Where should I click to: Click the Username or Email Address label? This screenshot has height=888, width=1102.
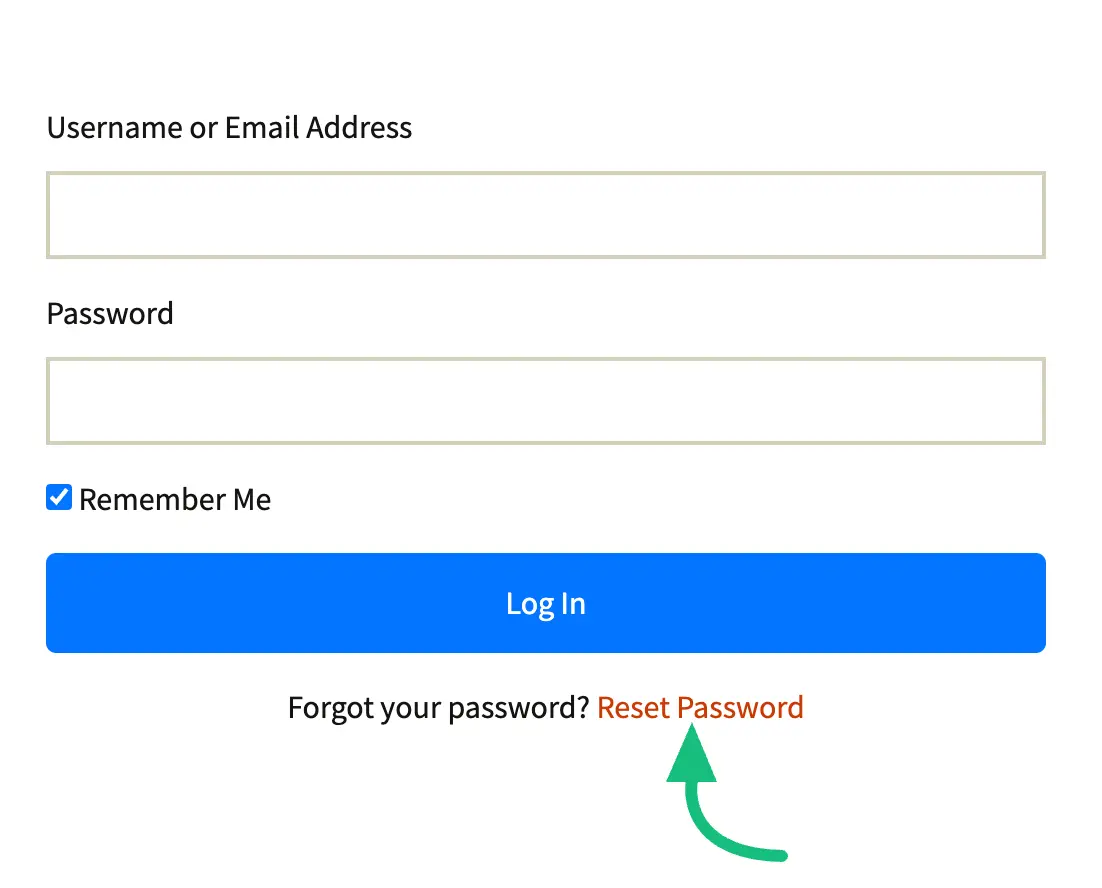(229, 128)
